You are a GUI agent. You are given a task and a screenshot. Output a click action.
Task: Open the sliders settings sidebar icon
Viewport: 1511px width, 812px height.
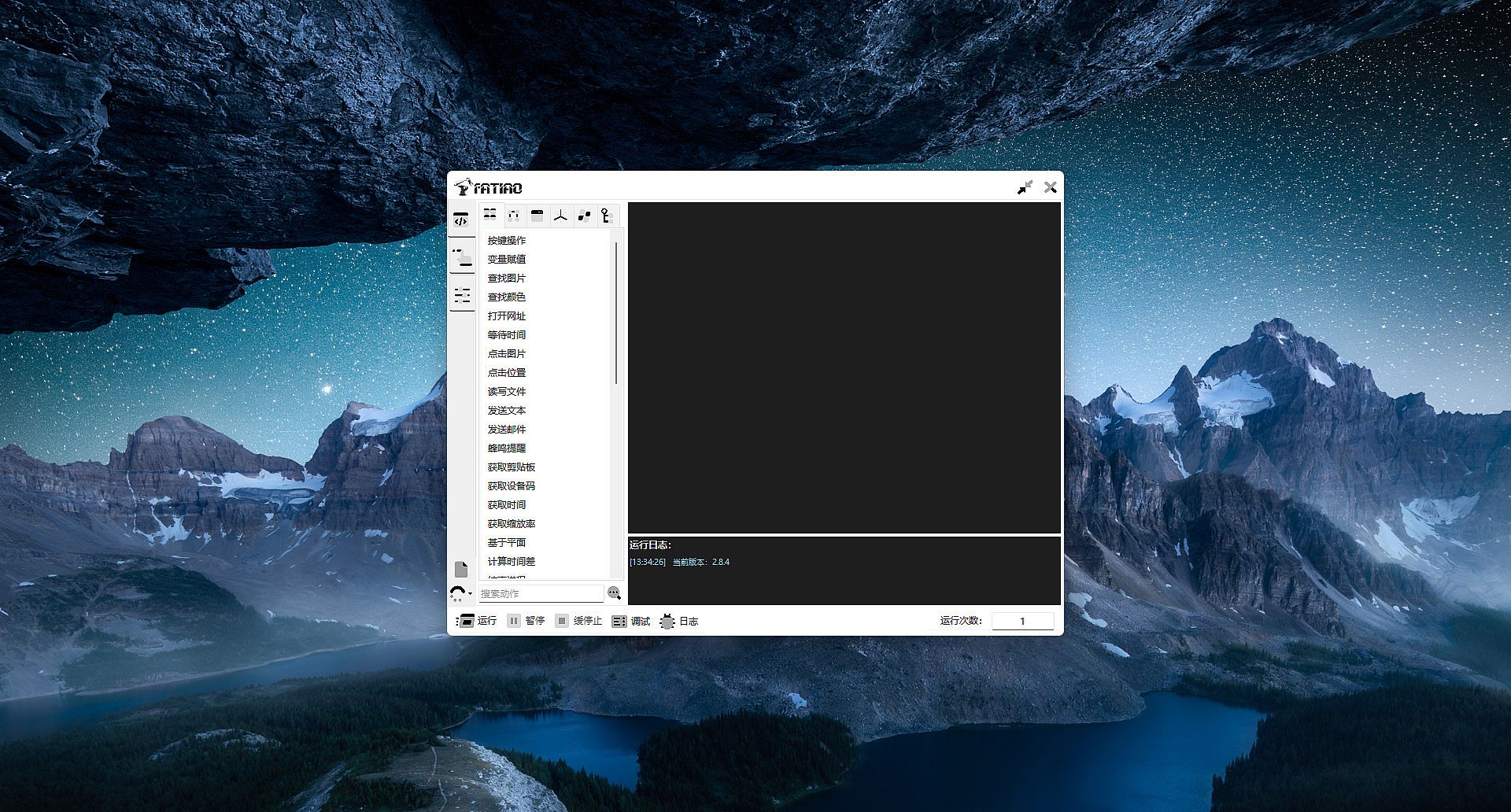(x=462, y=295)
